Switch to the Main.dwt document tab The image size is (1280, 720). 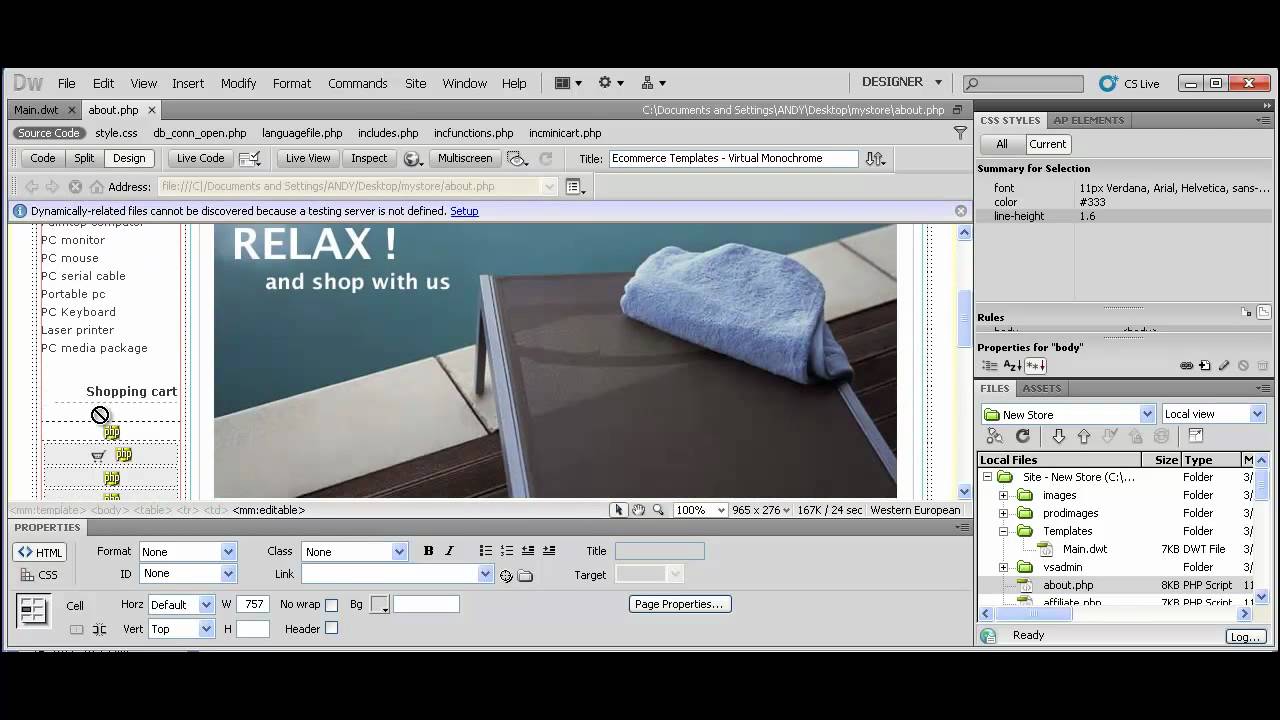(x=36, y=110)
